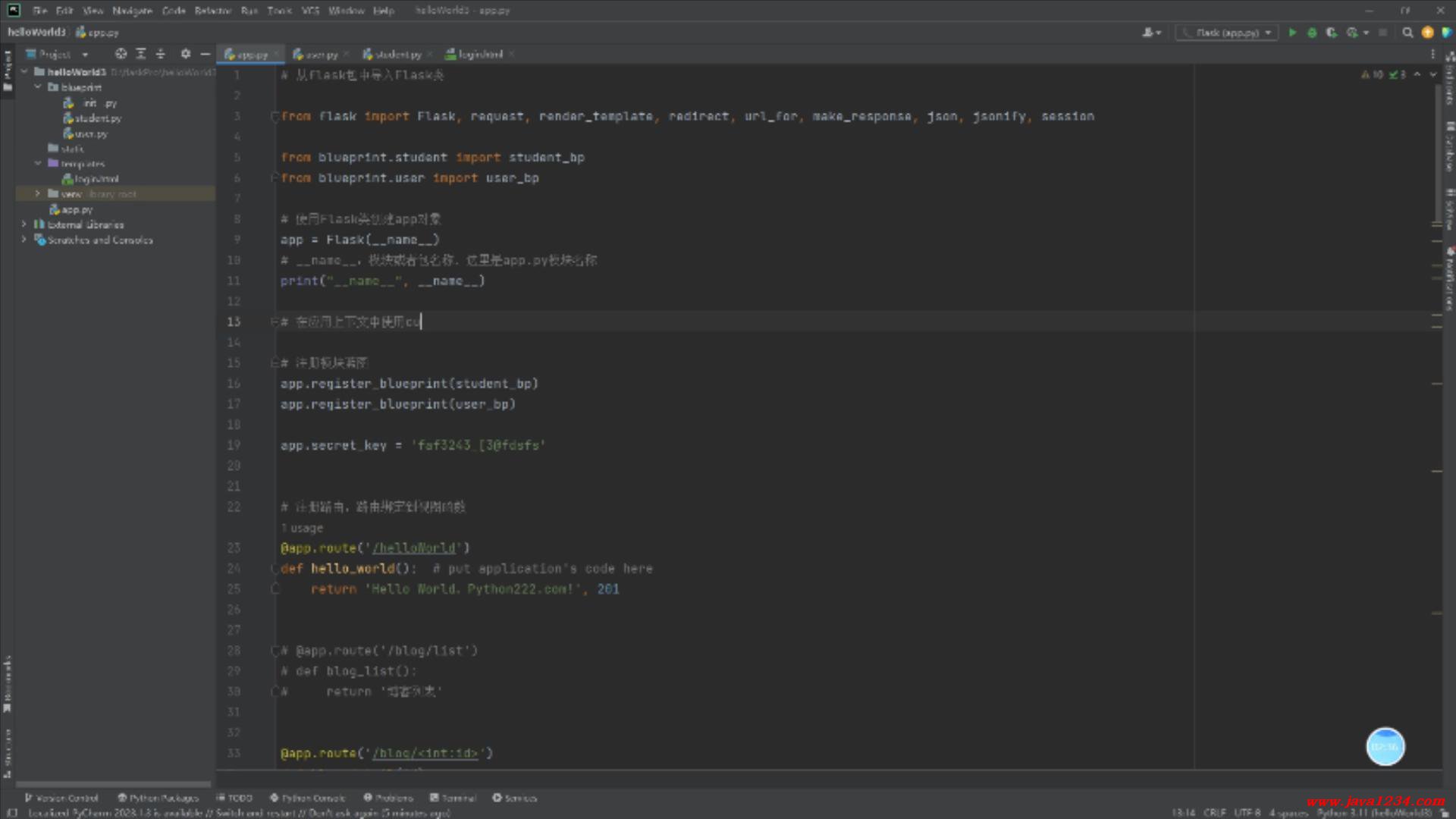Viewport: 1456px width, 819px height.
Task: Jump to next highlighted error arrow
Action: [x=1432, y=74]
